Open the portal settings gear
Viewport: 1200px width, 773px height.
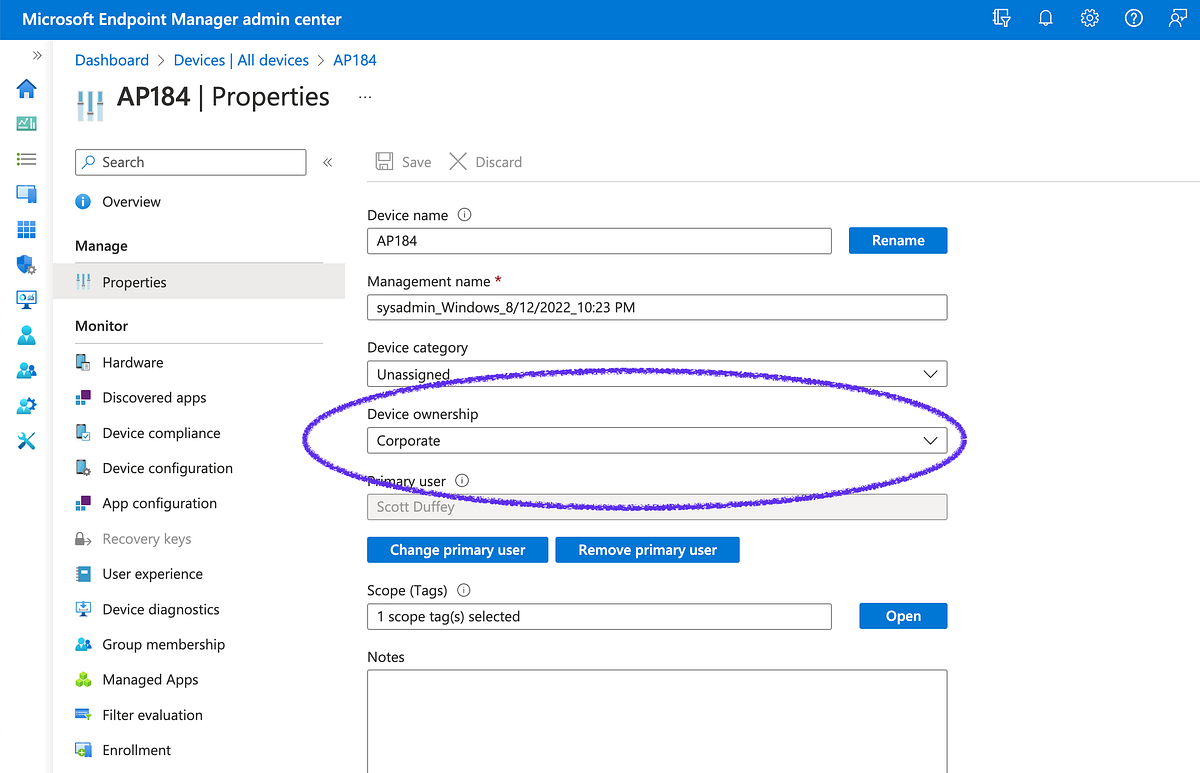click(1089, 18)
